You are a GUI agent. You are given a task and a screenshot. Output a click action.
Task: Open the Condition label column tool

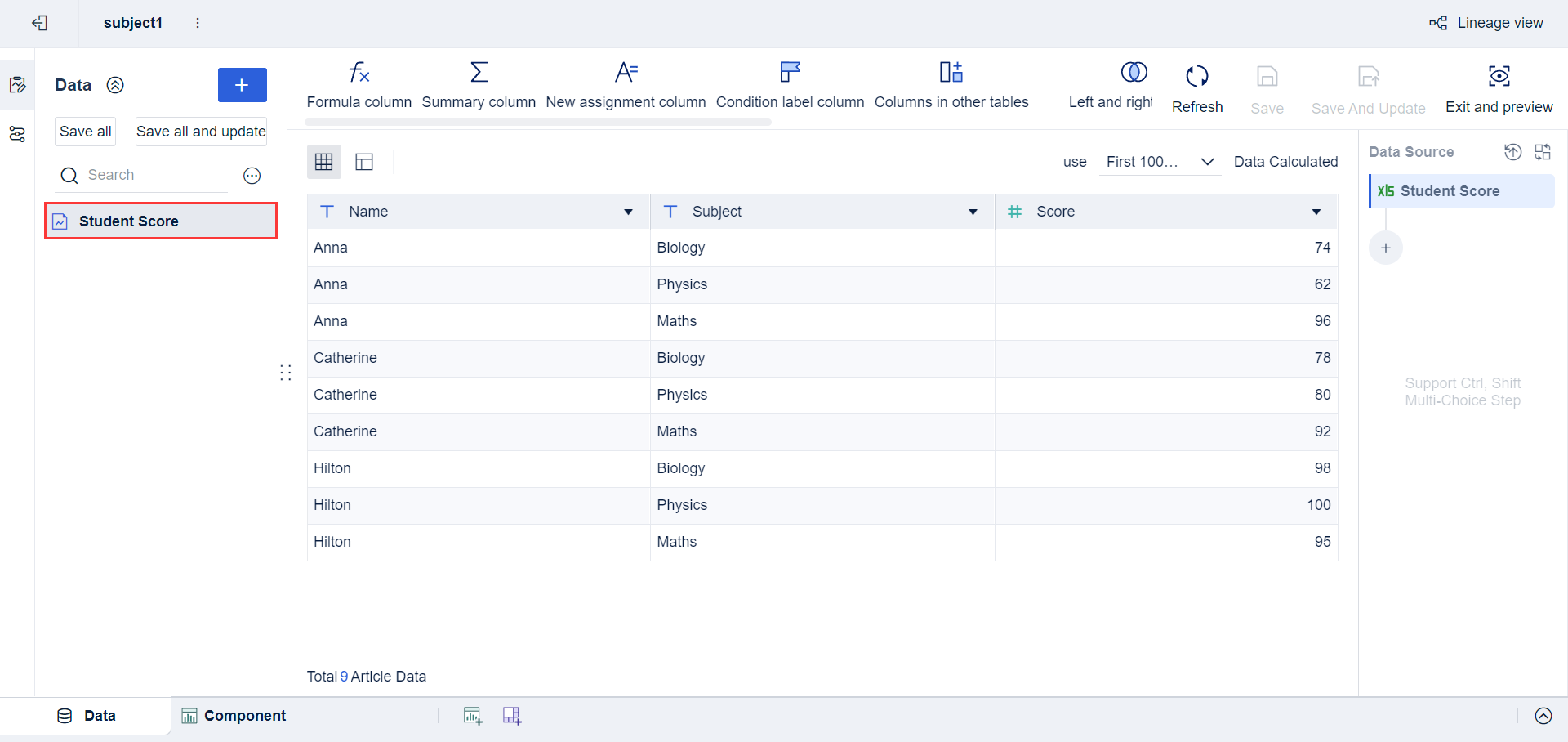pyautogui.click(x=789, y=84)
